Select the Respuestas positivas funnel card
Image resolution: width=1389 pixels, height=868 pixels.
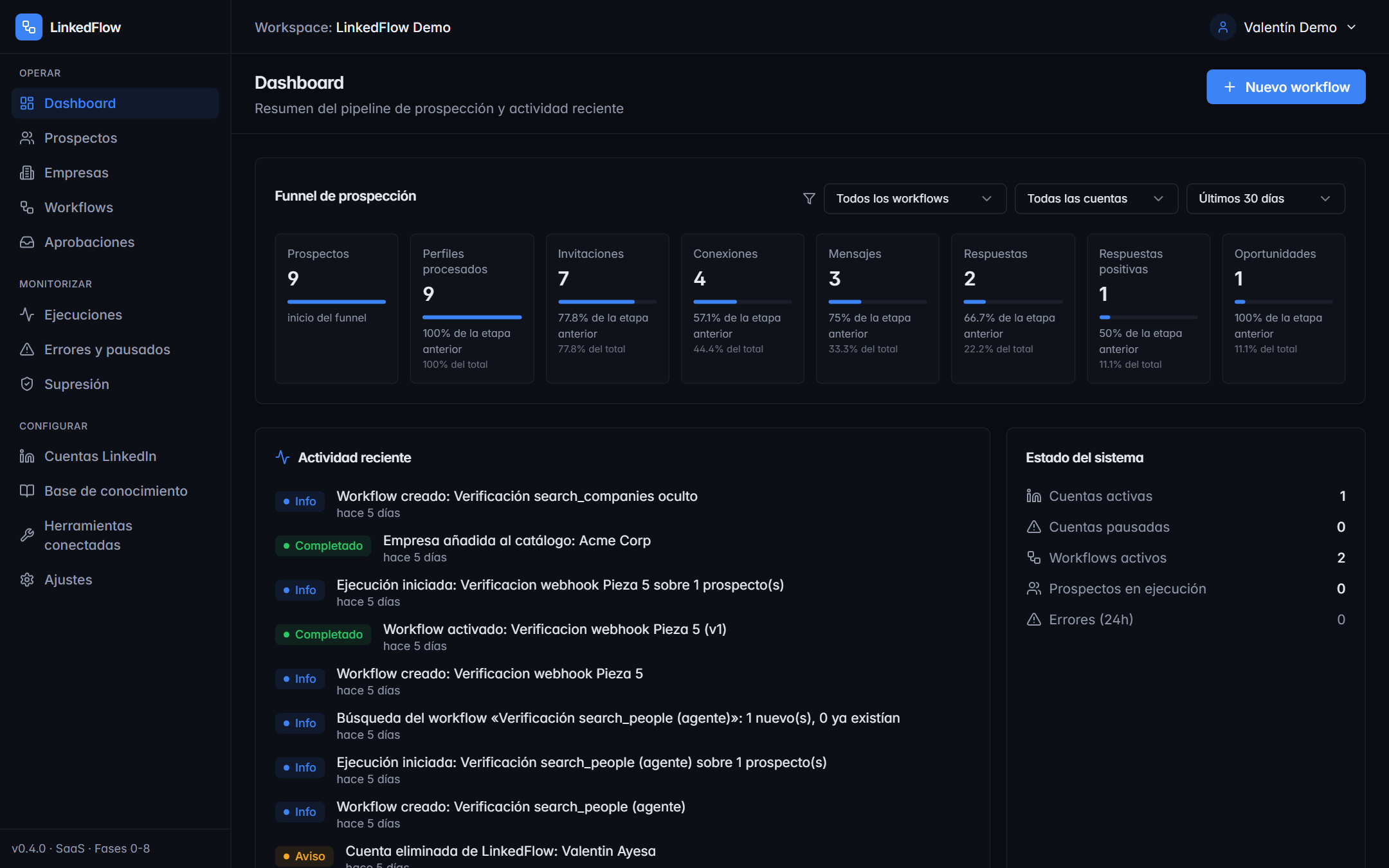(1148, 309)
